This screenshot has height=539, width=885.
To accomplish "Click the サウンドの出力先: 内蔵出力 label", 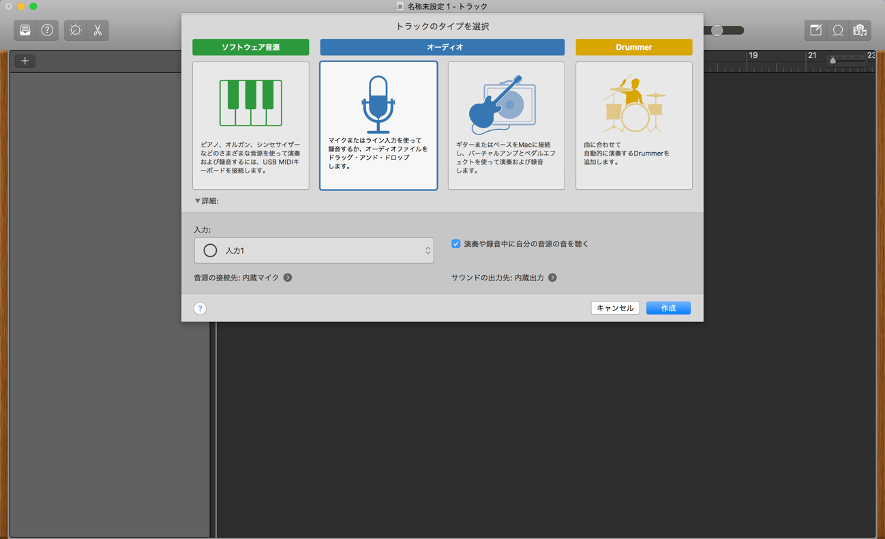I will 497,278.
